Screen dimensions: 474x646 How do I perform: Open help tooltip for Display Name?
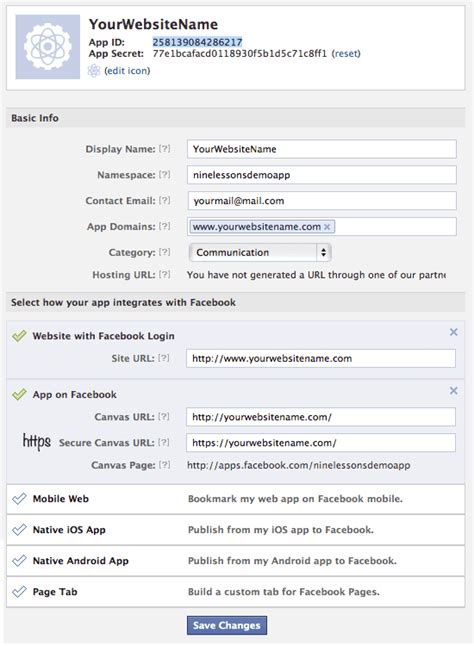[164, 149]
